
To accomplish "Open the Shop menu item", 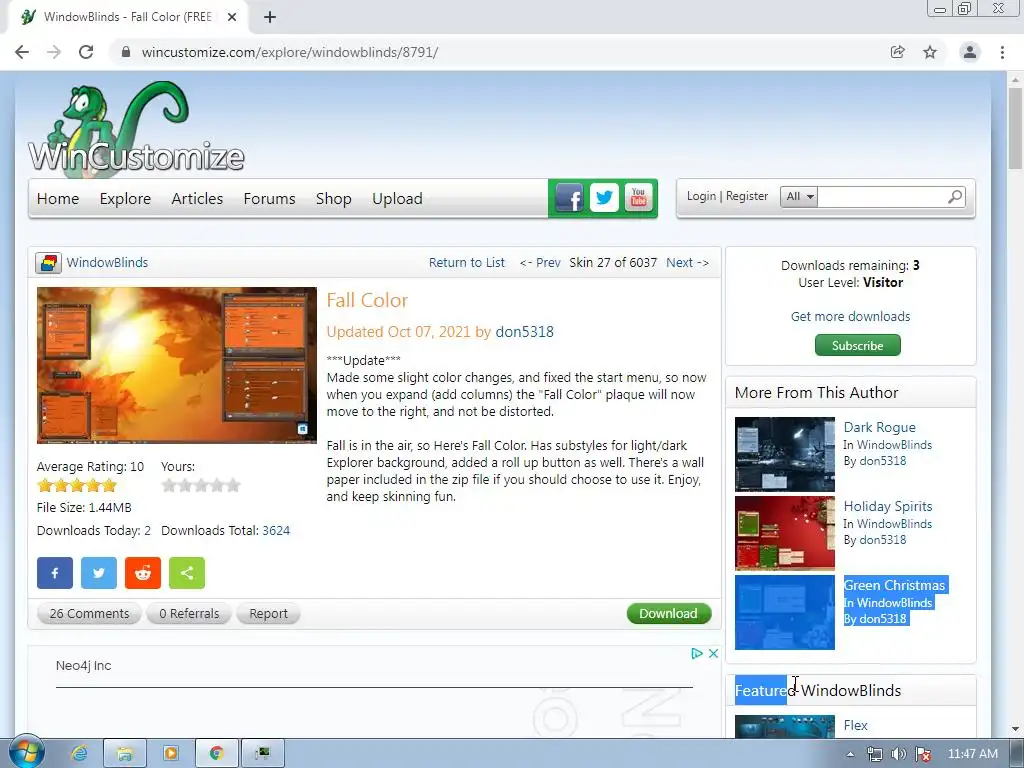I will coord(334,199).
